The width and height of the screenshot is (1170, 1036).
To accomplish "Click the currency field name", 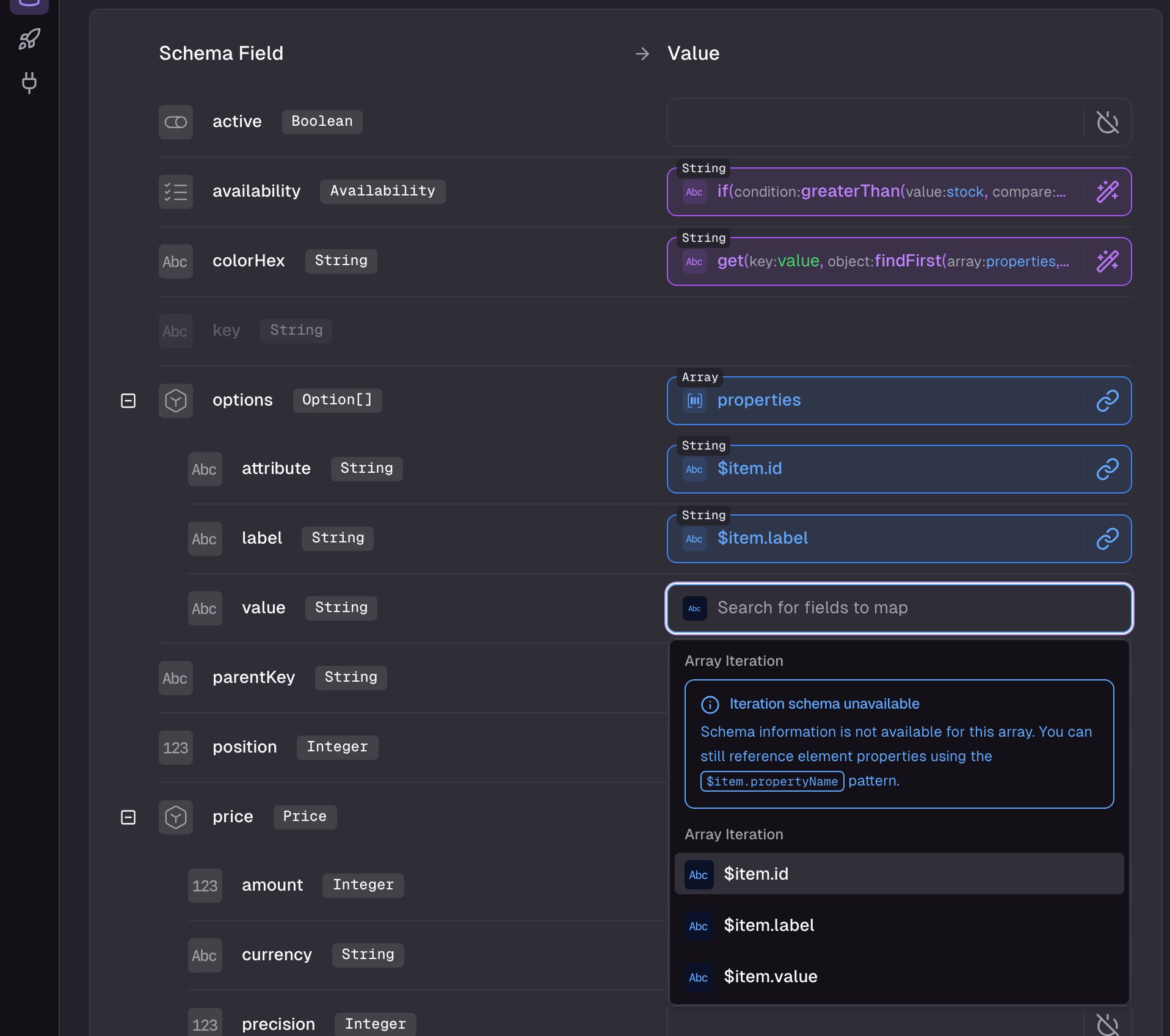I will point(277,955).
